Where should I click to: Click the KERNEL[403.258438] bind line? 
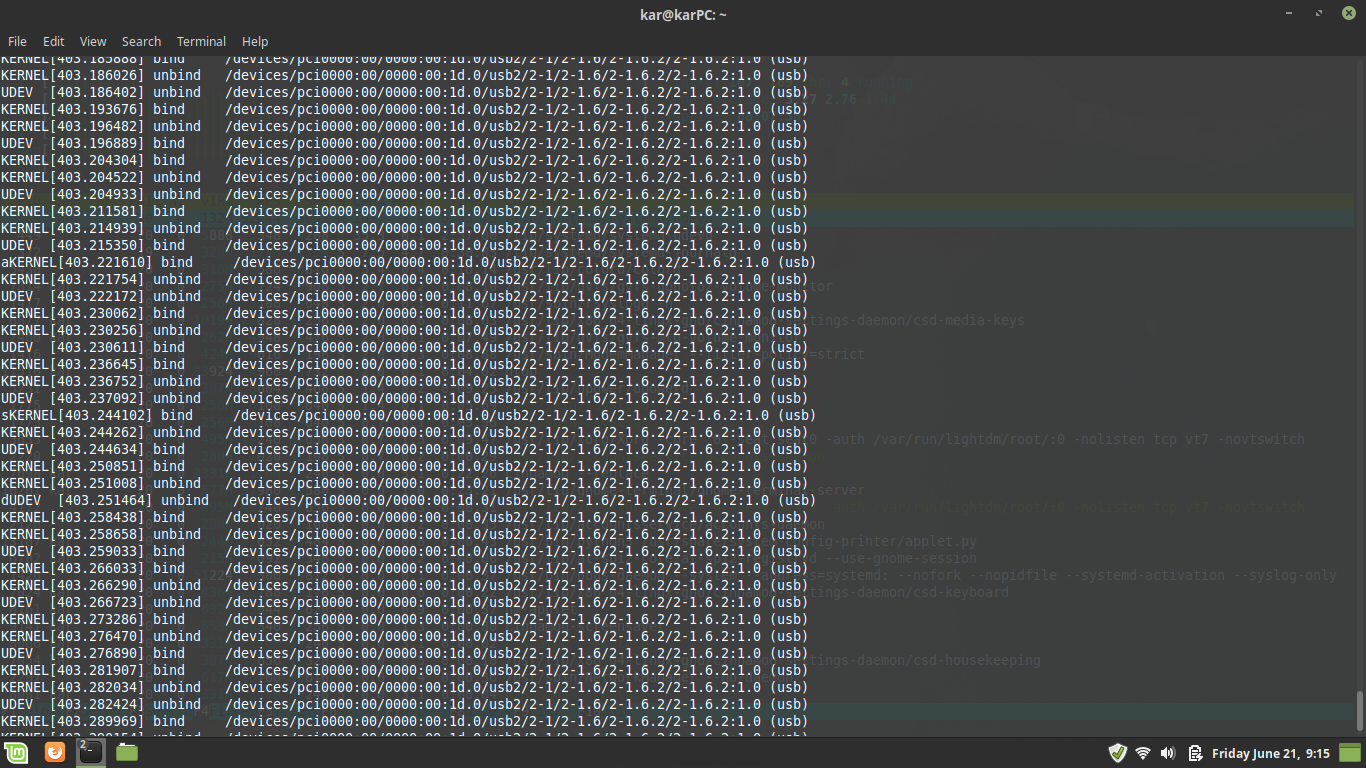[404, 517]
